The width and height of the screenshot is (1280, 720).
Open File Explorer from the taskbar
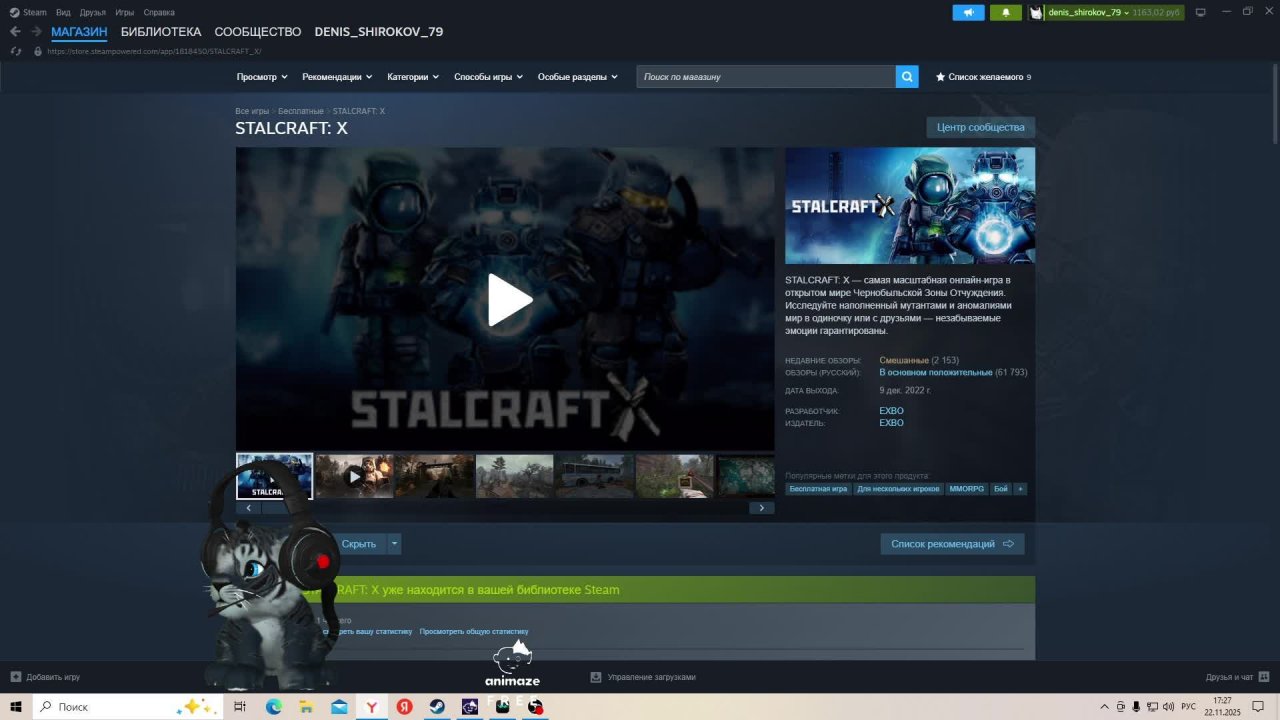(307, 707)
